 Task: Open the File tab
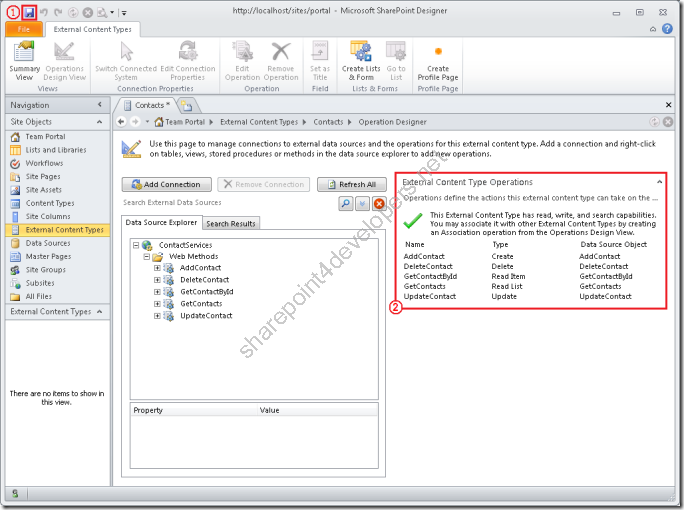click(24, 29)
